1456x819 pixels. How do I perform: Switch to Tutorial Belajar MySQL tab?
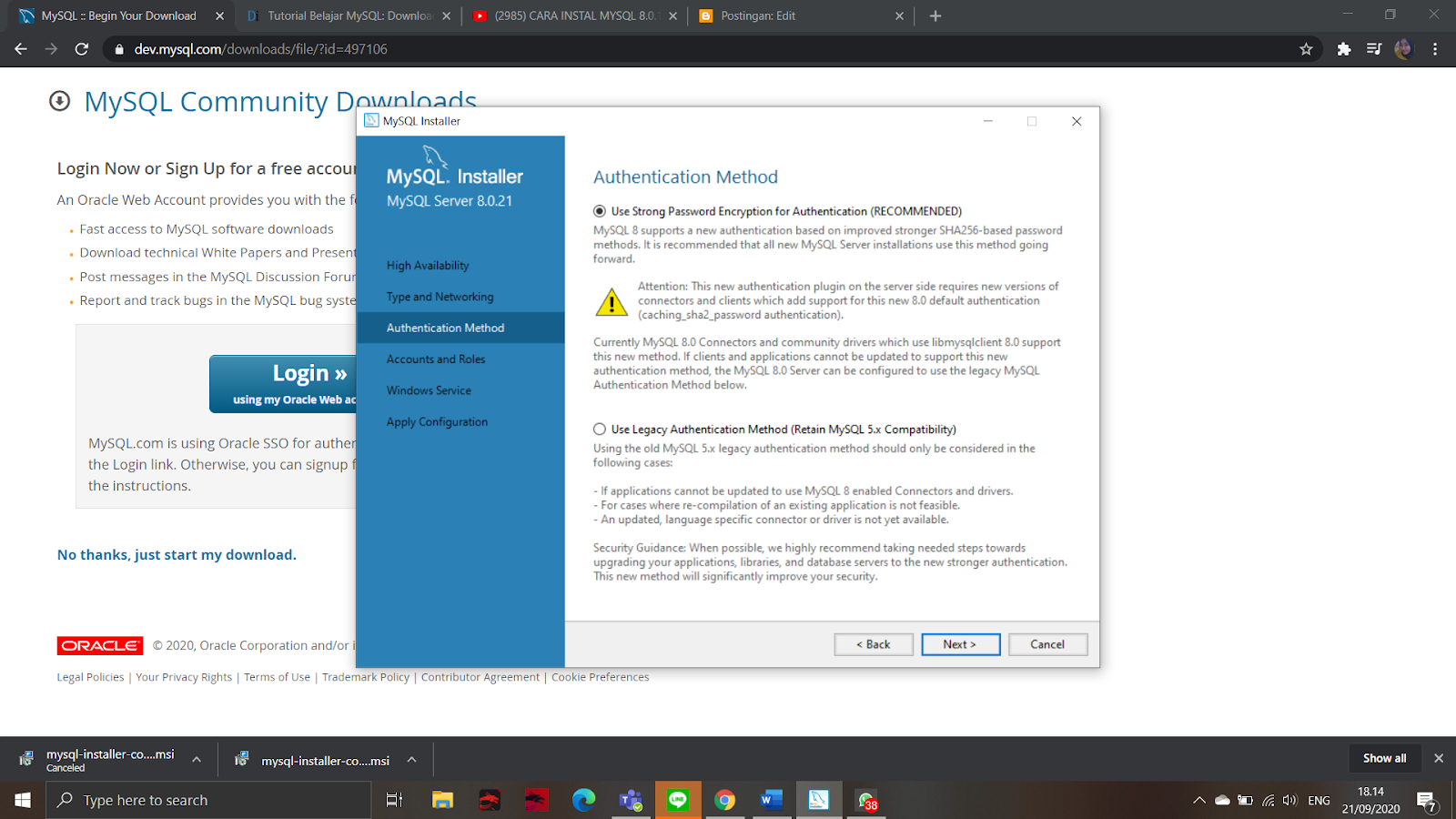[349, 15]
